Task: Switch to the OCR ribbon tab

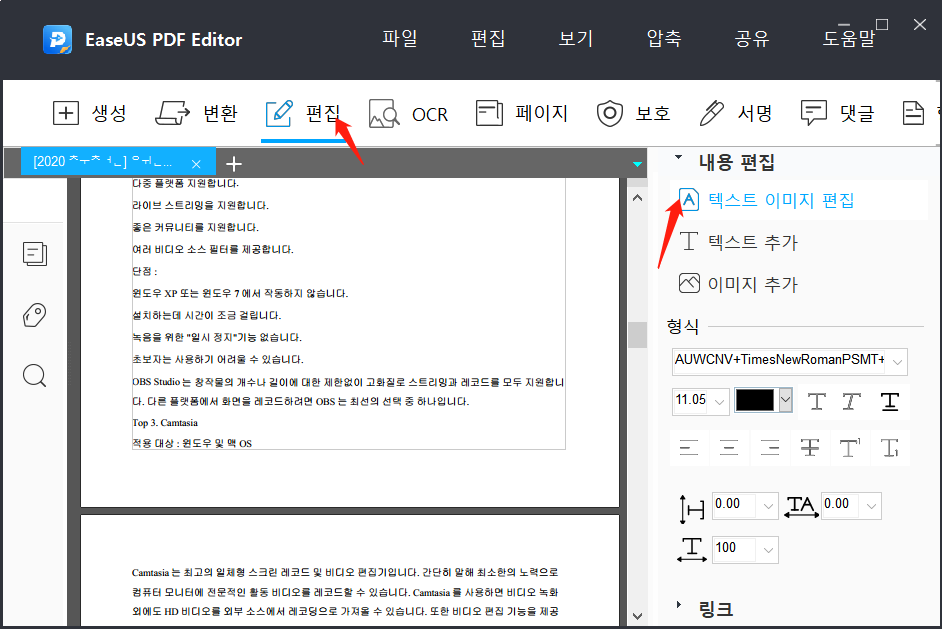Action: coord(408,113)
